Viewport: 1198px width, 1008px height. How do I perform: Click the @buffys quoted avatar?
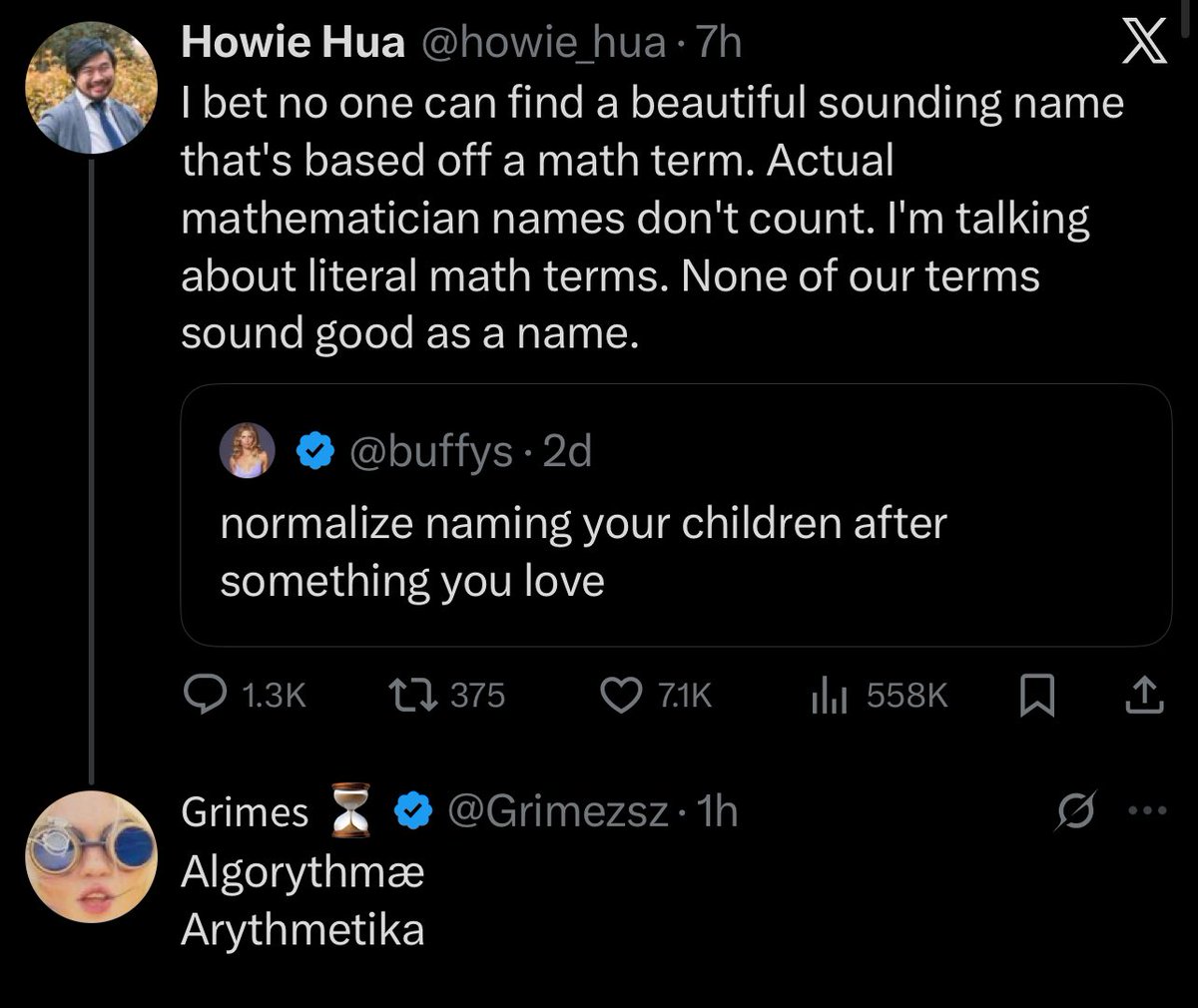pos(248,452)
